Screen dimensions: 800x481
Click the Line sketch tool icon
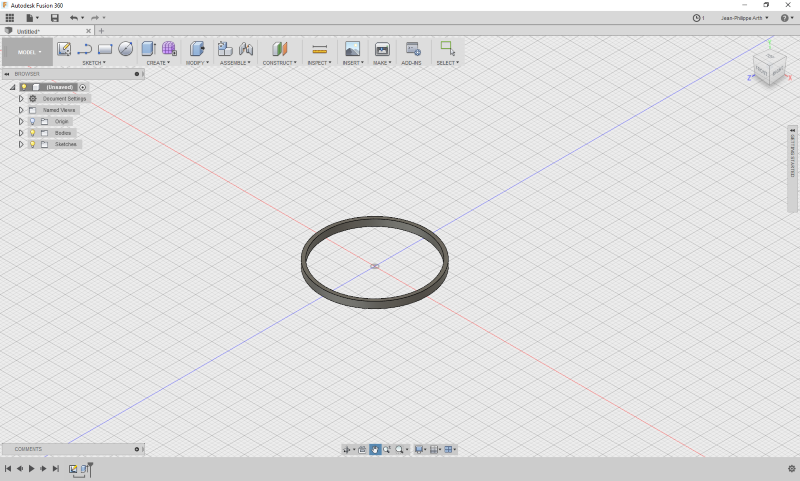coord(85,48)
